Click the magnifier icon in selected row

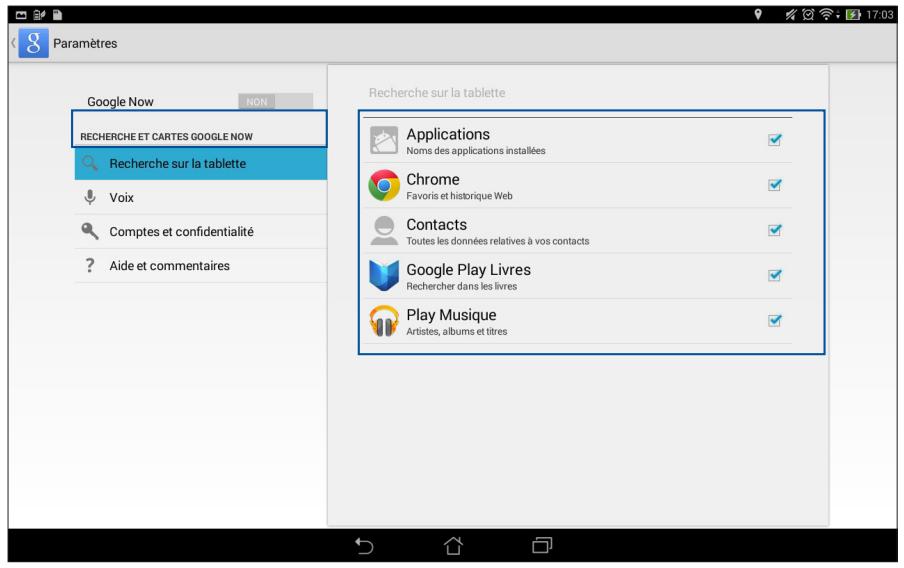(x=90, y=164)
